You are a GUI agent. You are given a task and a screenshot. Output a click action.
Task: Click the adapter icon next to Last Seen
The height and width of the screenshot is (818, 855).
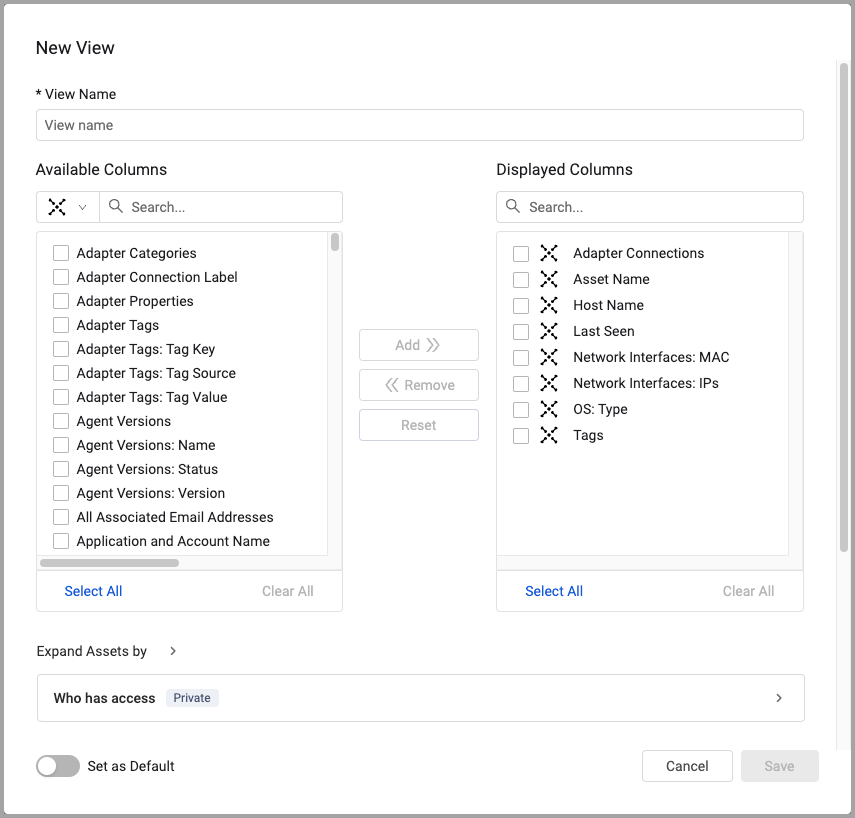549,331
